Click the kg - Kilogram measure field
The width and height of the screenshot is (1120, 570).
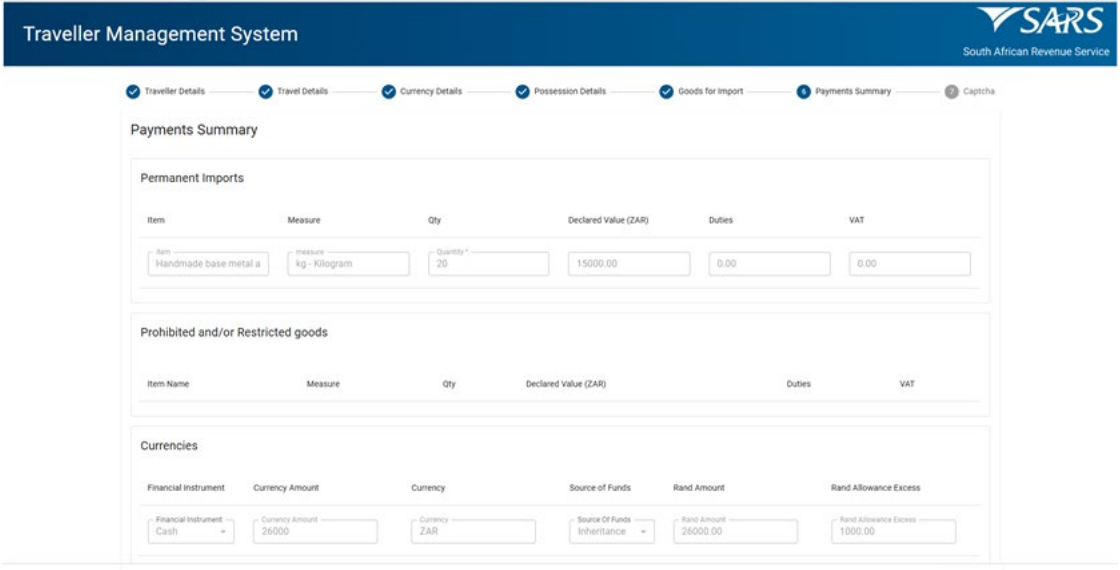(x=348, y=264)
